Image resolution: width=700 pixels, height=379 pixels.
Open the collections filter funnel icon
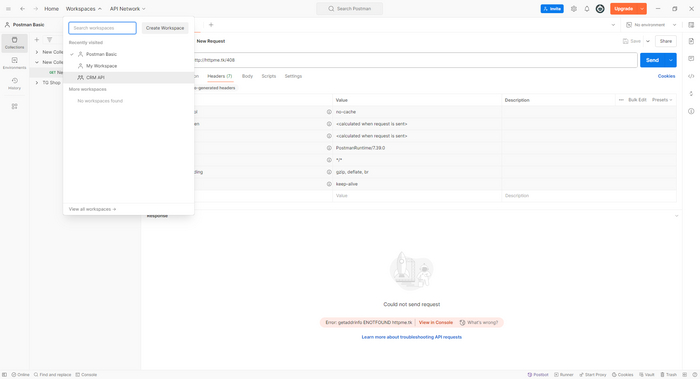(x=50, y=40)
